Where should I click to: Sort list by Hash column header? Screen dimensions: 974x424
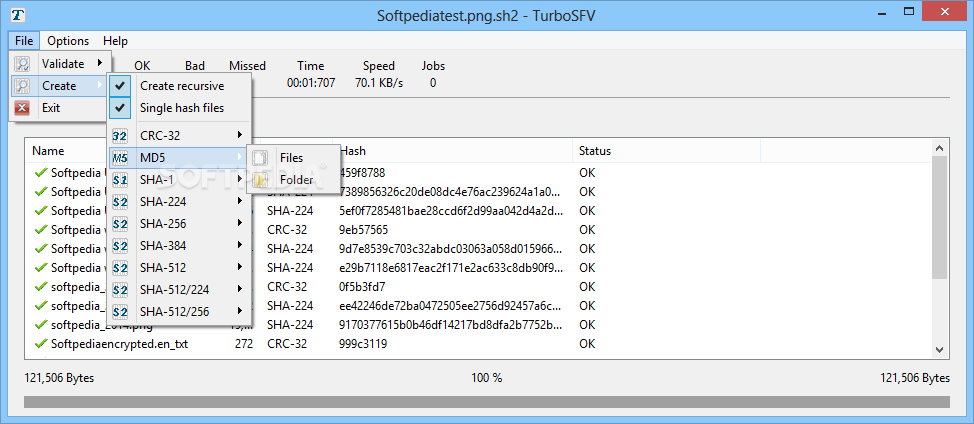click(353, 151)
